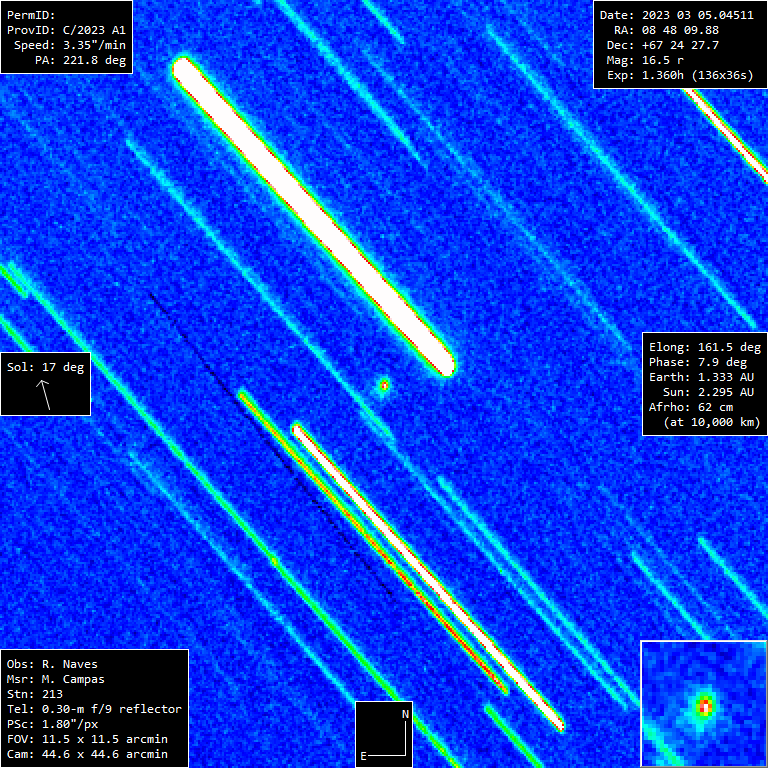Click the station code Stn: 213
768x768 pixels.
click(35, 694)
